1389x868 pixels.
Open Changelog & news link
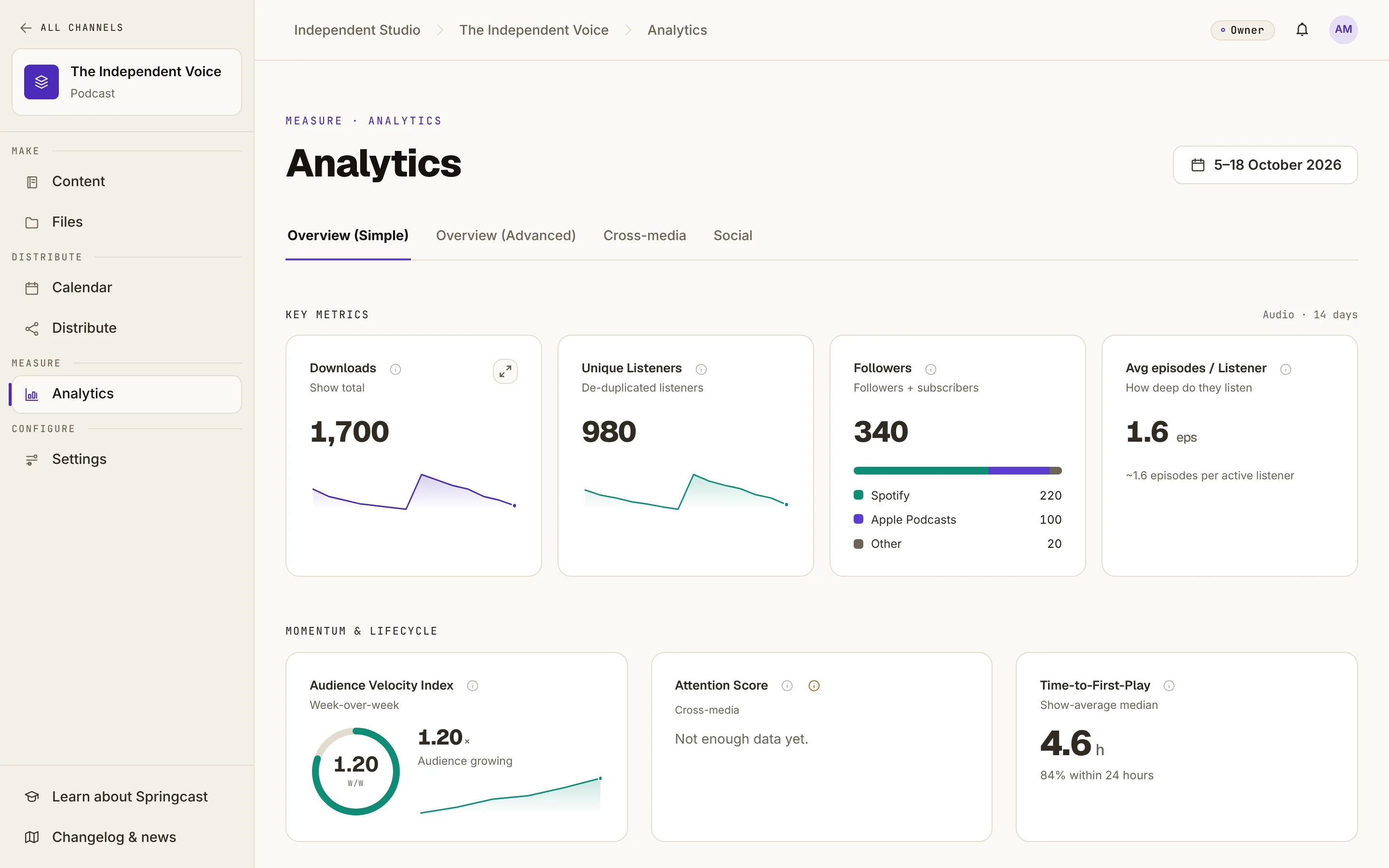(x=127, y=838)
